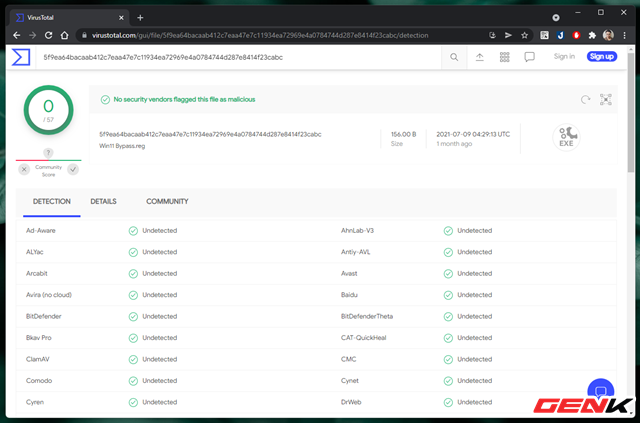Image resolution: width=640 pixels, height=423 pixels.
Task: Click the Avira (no cloud) vendor name
Action: [x=49, y=295]
